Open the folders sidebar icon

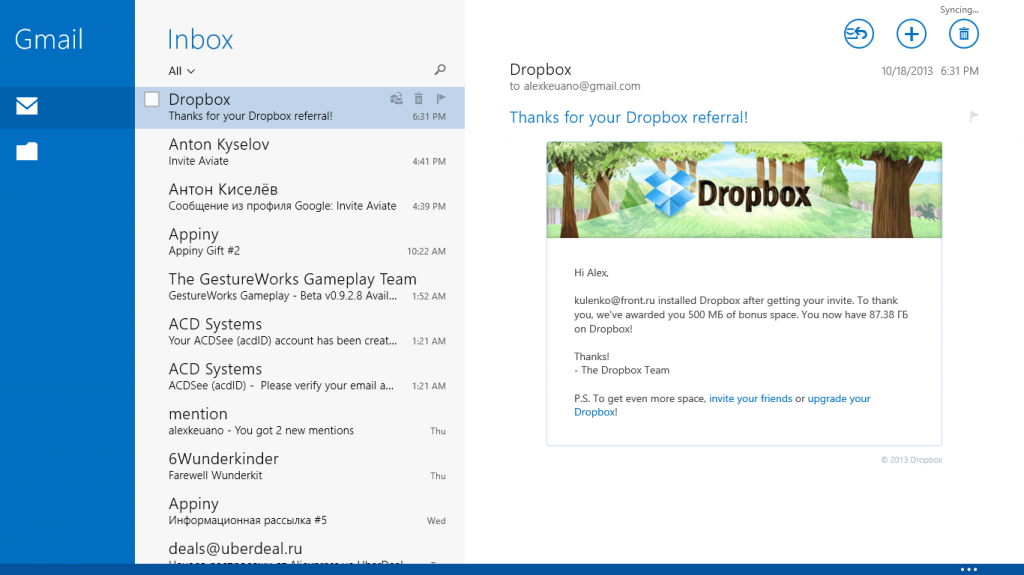[x=27, y=151]
